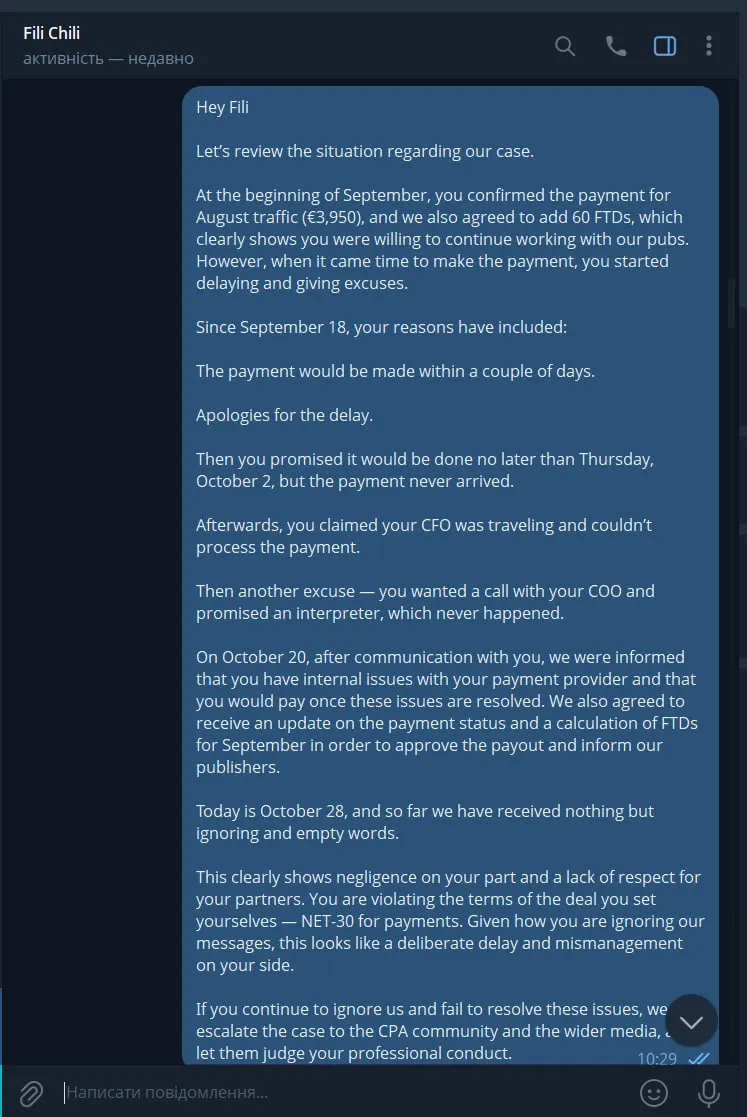Open the three-dot chat options menu
The height and width of the screenshot is (1117, 747).
(x=709, y=46)
